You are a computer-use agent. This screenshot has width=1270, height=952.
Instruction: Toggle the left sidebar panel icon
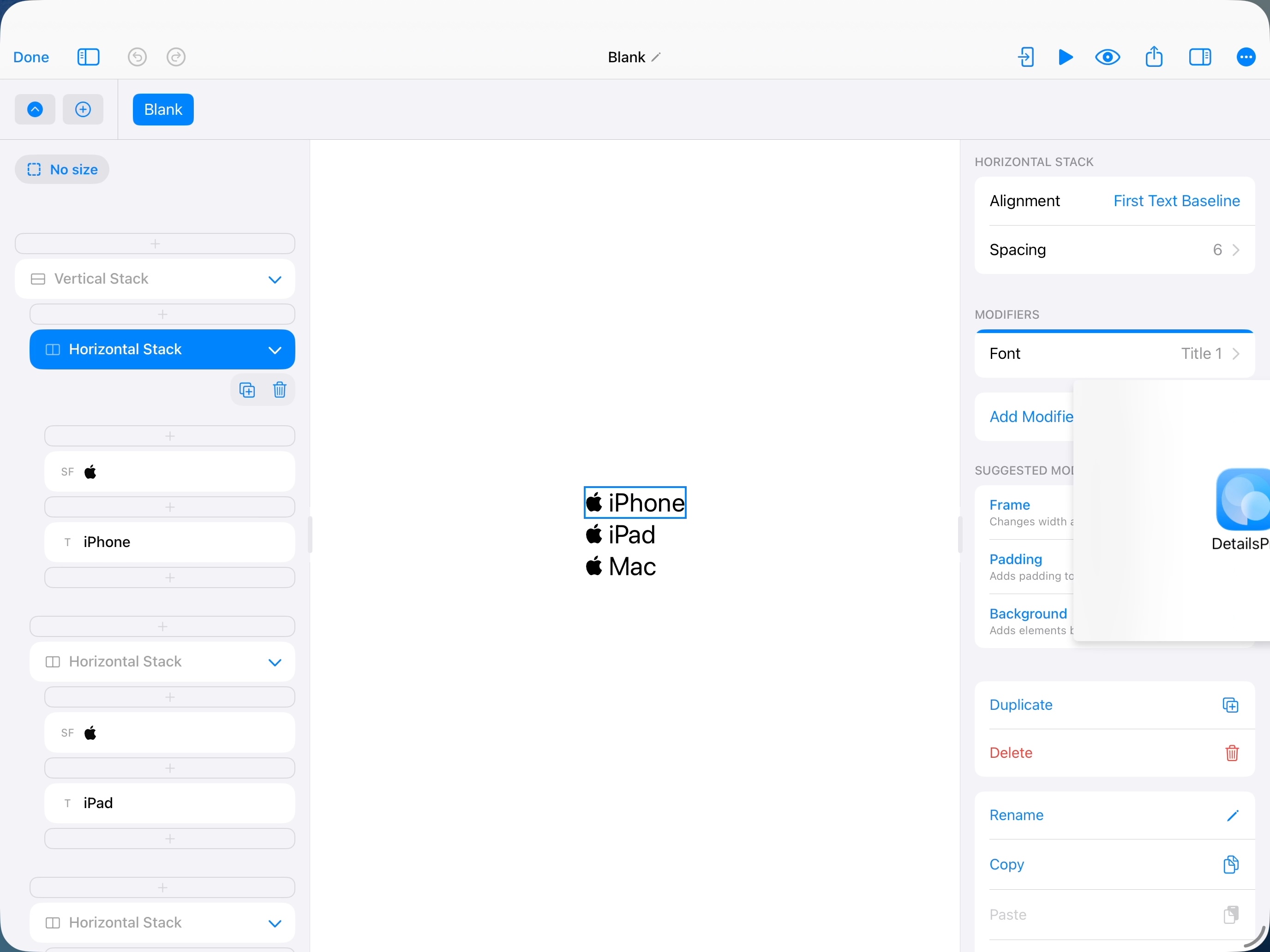coord(89,57)
